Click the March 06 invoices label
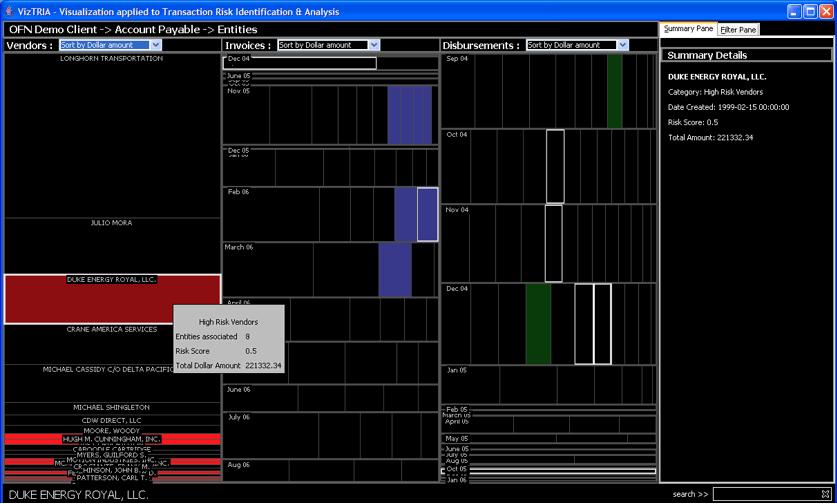The height and width of the screenshot is (504, 837). (x=239, y=247)
